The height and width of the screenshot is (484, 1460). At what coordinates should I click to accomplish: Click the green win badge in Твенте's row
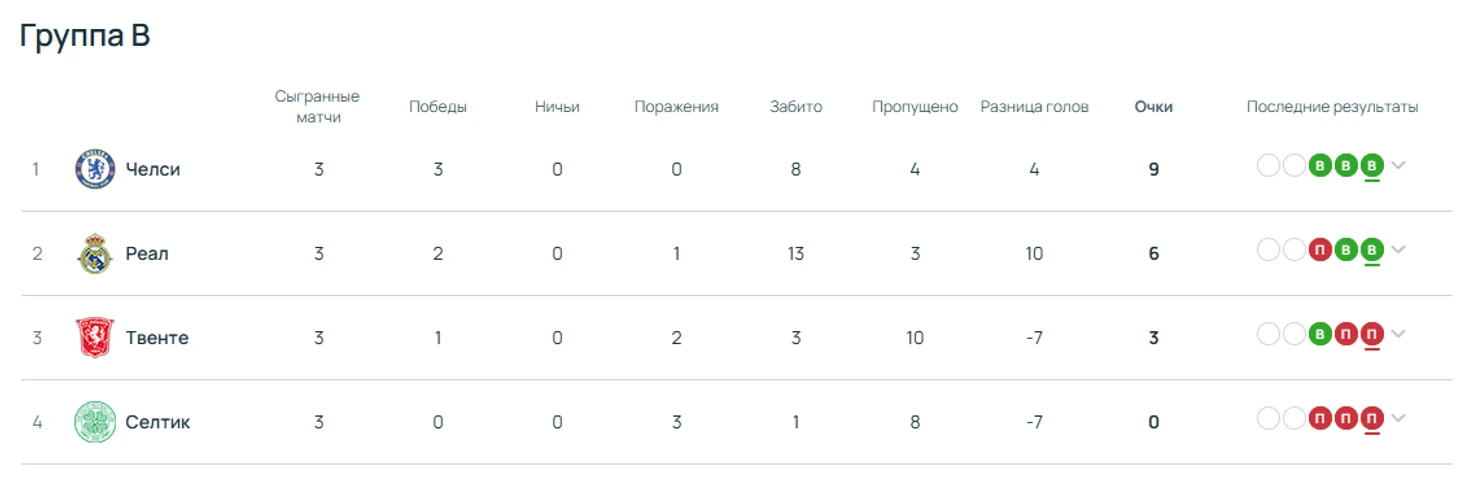coord(1320,333)
